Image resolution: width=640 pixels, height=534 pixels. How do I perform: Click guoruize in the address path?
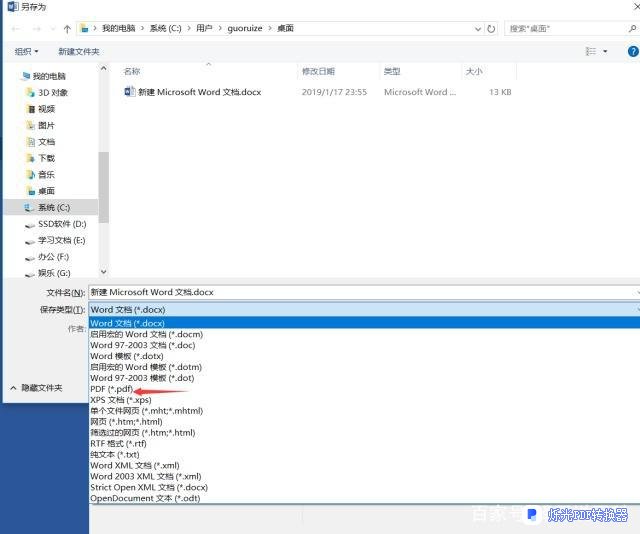[245, 28]
